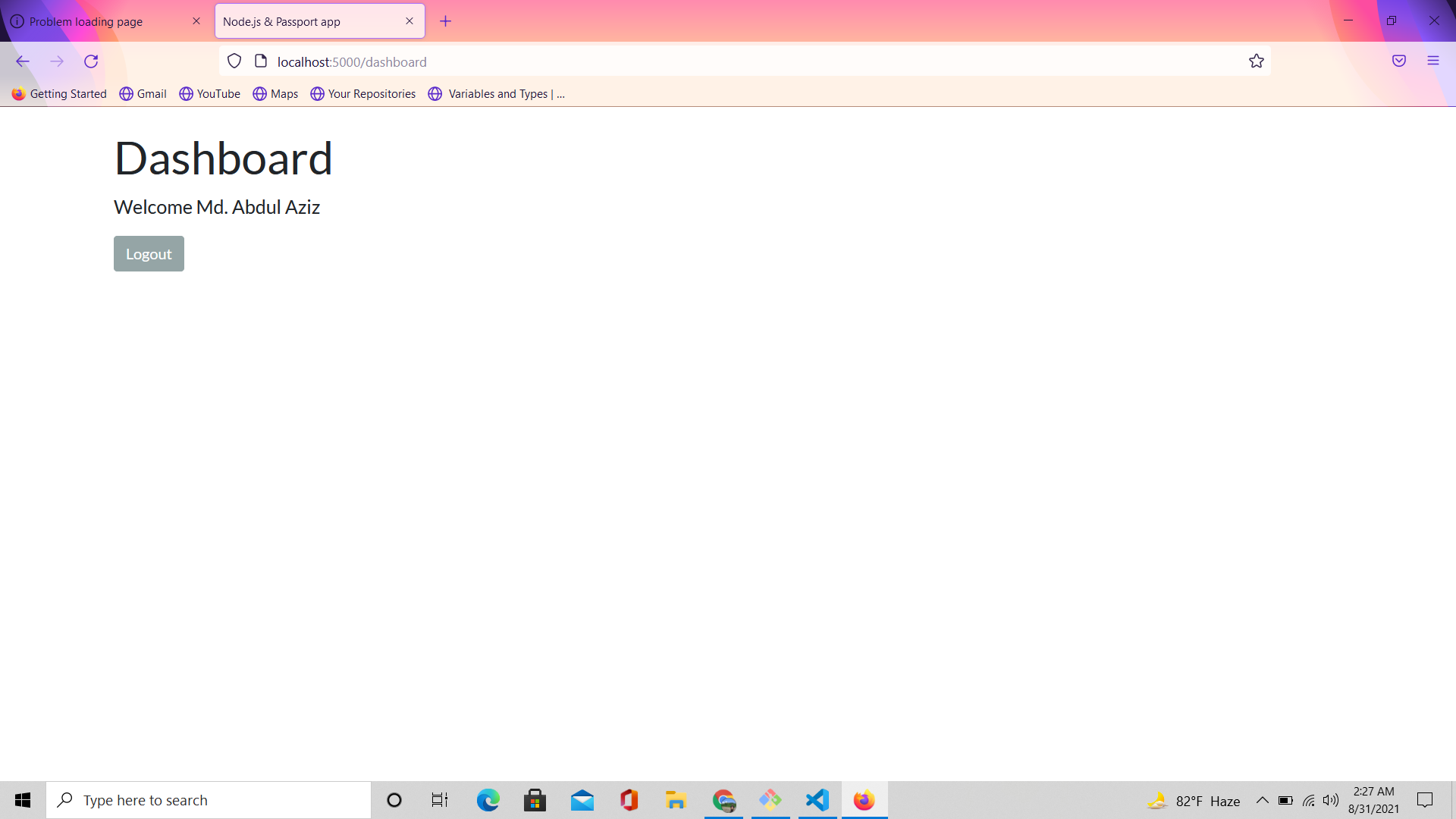Open the Gmail bookmark

tap(143, 94)
